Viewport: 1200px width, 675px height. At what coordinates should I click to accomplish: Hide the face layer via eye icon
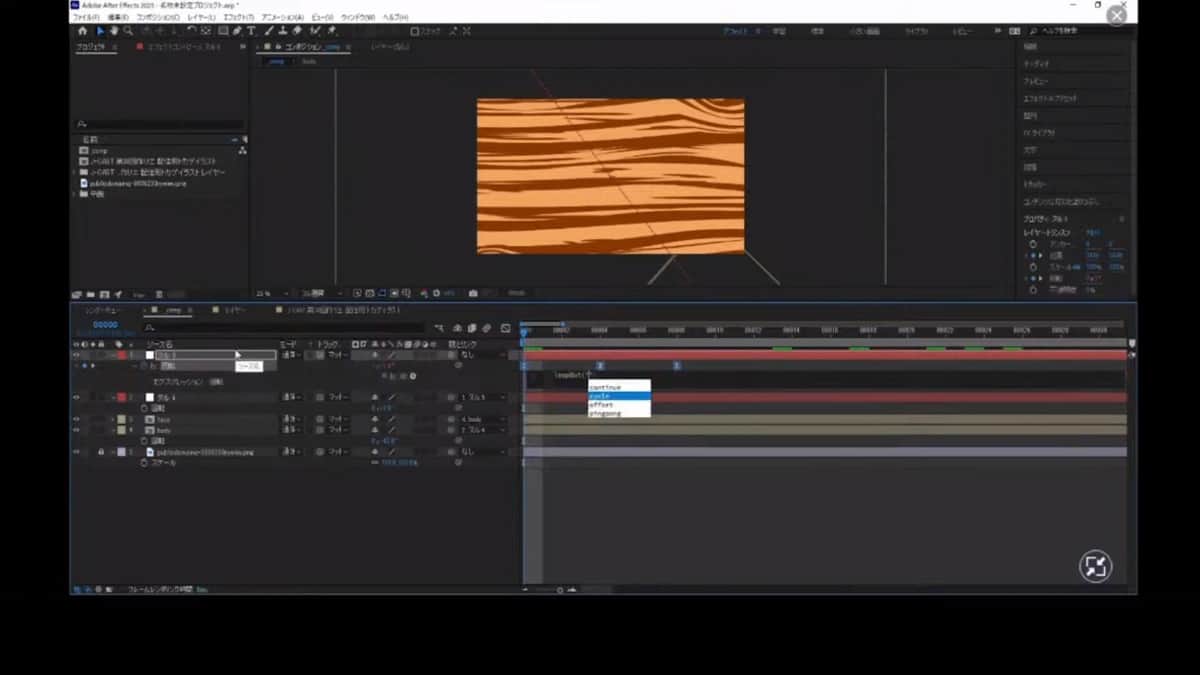pyautogui.click(x=76, y=419)
